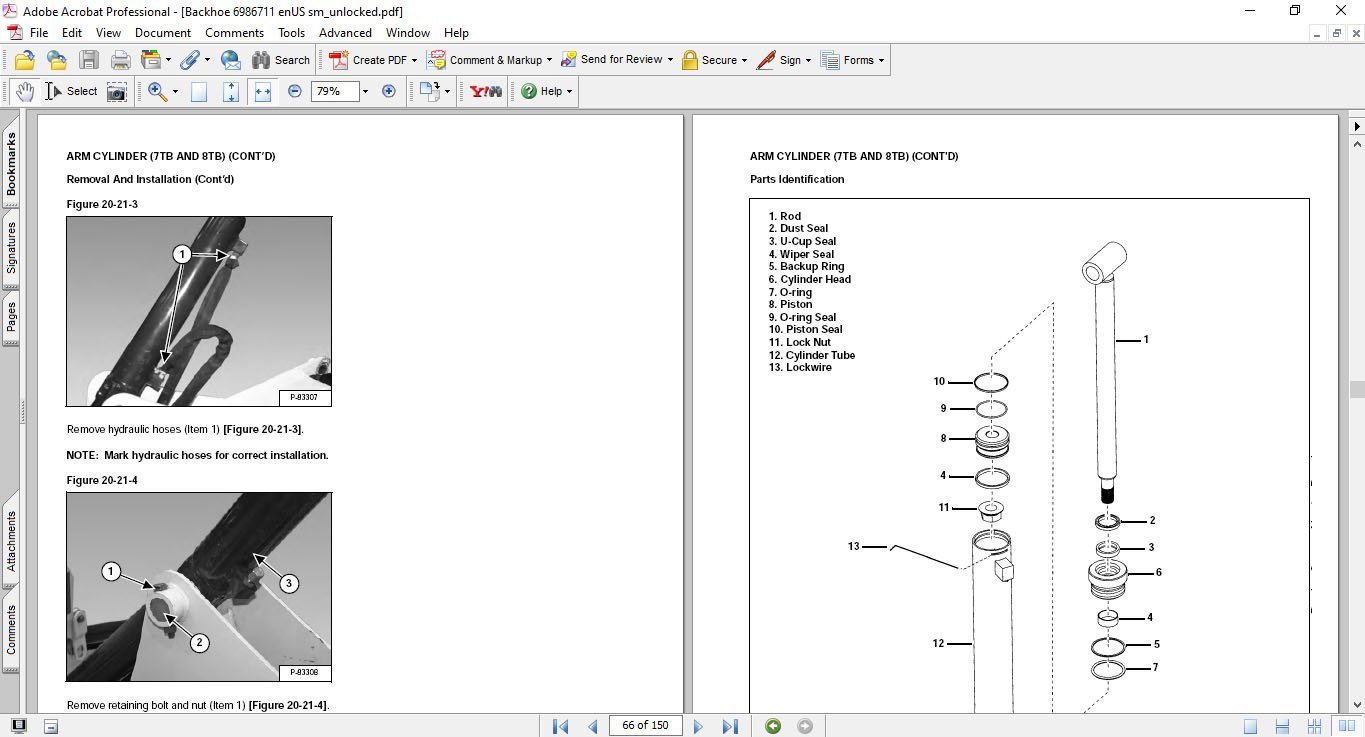
Task: Expand the Secure dropdown menu
Action: [745, 60]
